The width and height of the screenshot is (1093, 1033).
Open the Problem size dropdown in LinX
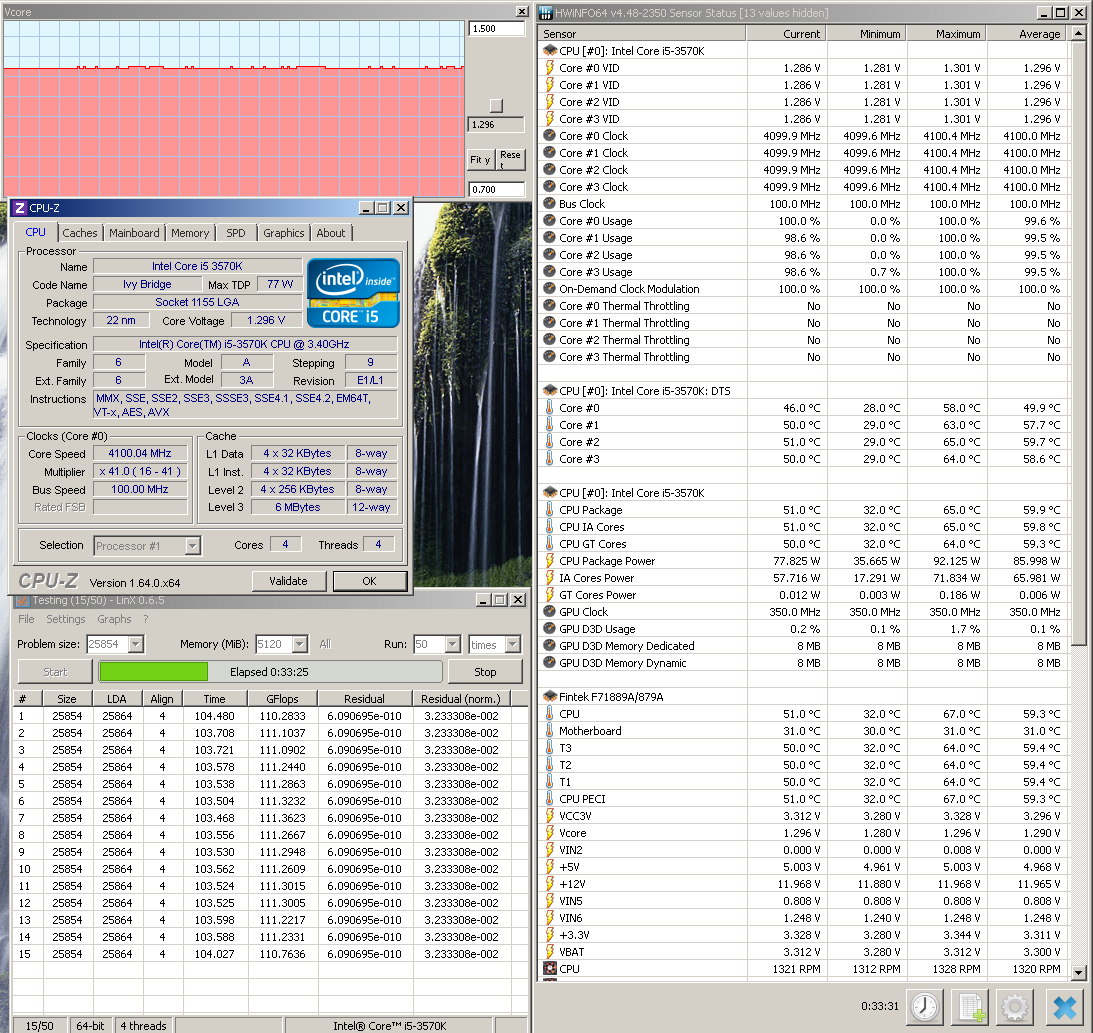tap(136, 645)
